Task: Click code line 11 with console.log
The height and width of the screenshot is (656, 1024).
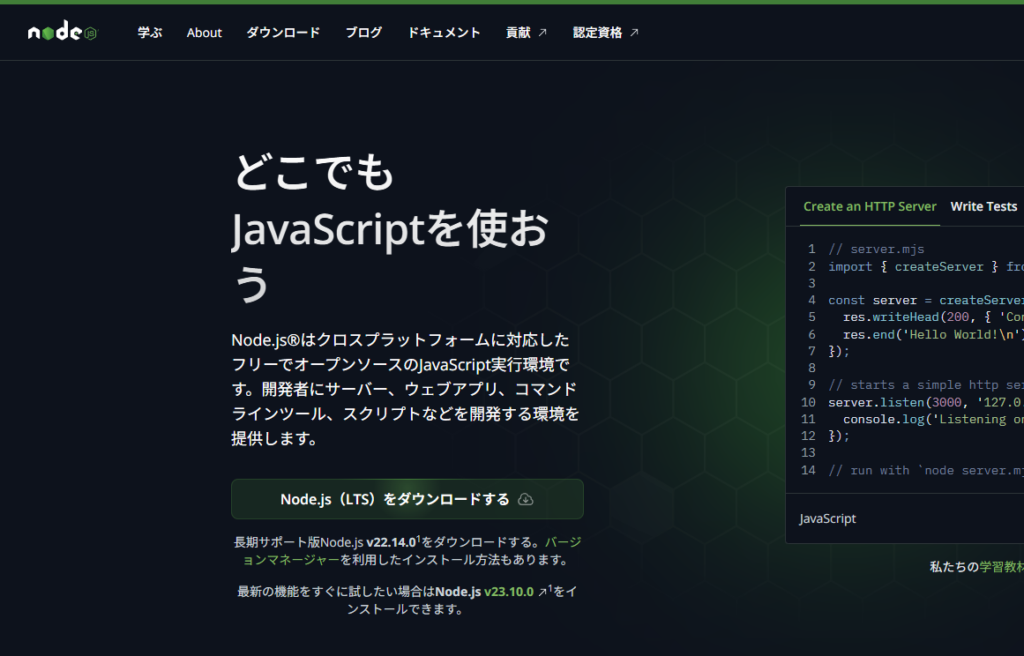Action: click(x=933, y=419)
